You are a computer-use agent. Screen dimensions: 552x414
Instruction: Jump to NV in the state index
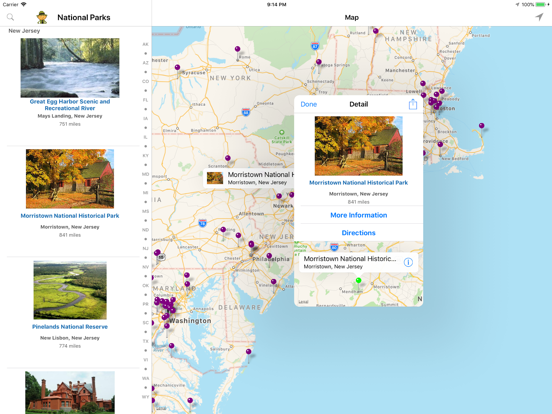point(145,267)
